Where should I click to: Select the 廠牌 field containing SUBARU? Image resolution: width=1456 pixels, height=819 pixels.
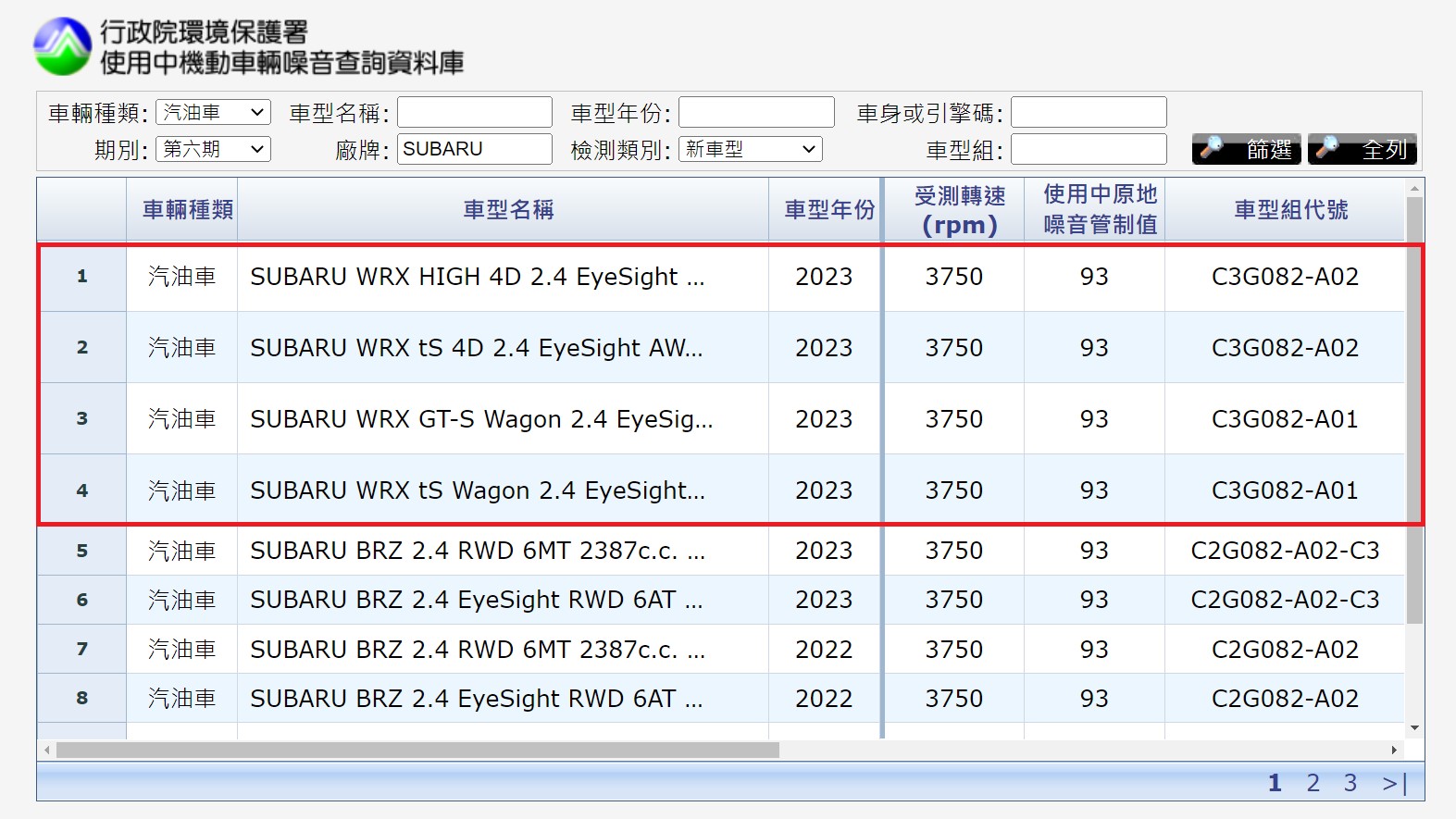tap(474, 149)
